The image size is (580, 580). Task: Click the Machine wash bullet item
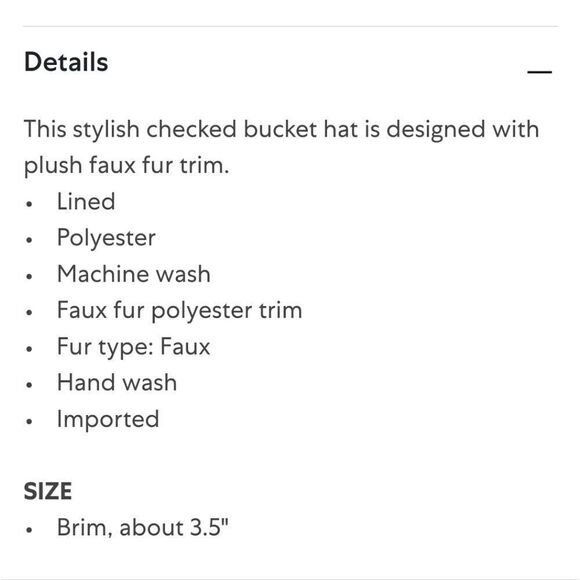[x=134, y=274]
